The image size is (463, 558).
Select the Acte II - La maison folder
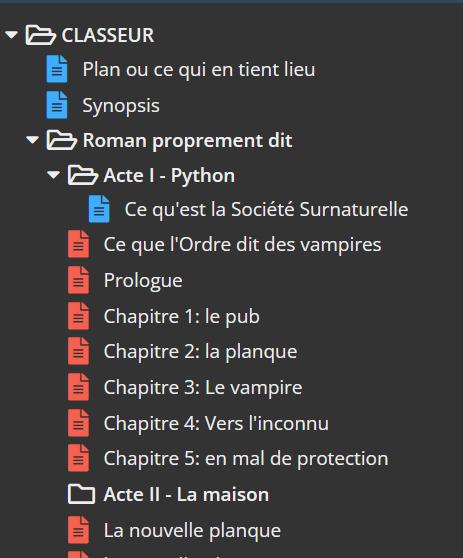[186, 494]
